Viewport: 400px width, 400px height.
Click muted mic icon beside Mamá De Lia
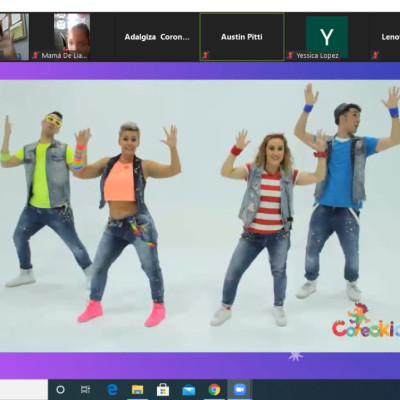35,55
